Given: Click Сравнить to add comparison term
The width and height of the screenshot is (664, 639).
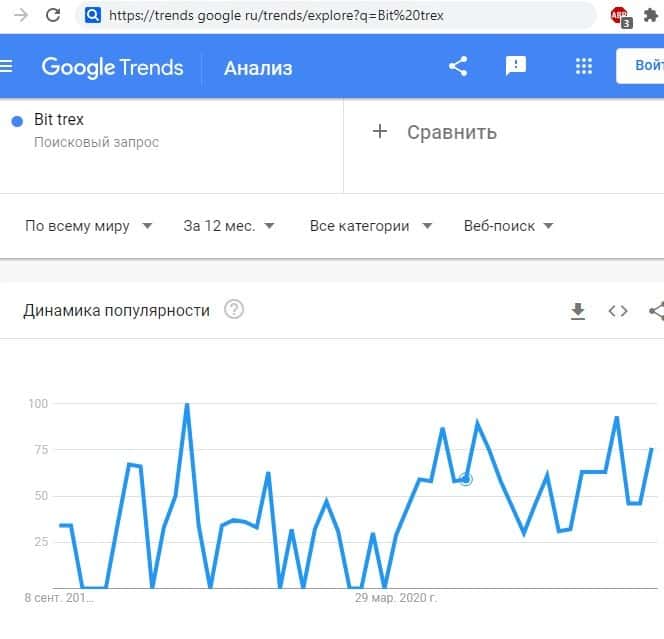Looking at the screenshot, I should (435, 132).
